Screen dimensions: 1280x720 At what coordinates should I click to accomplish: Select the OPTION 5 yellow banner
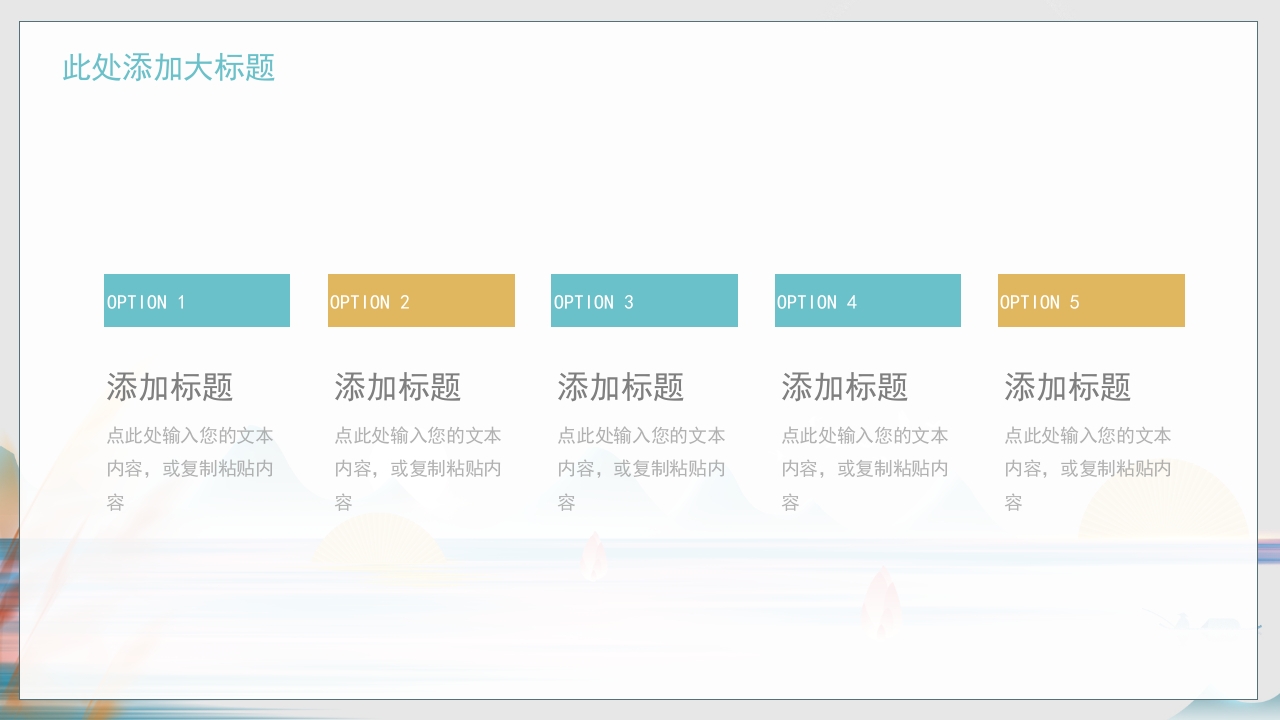(x=1090, y=300)
